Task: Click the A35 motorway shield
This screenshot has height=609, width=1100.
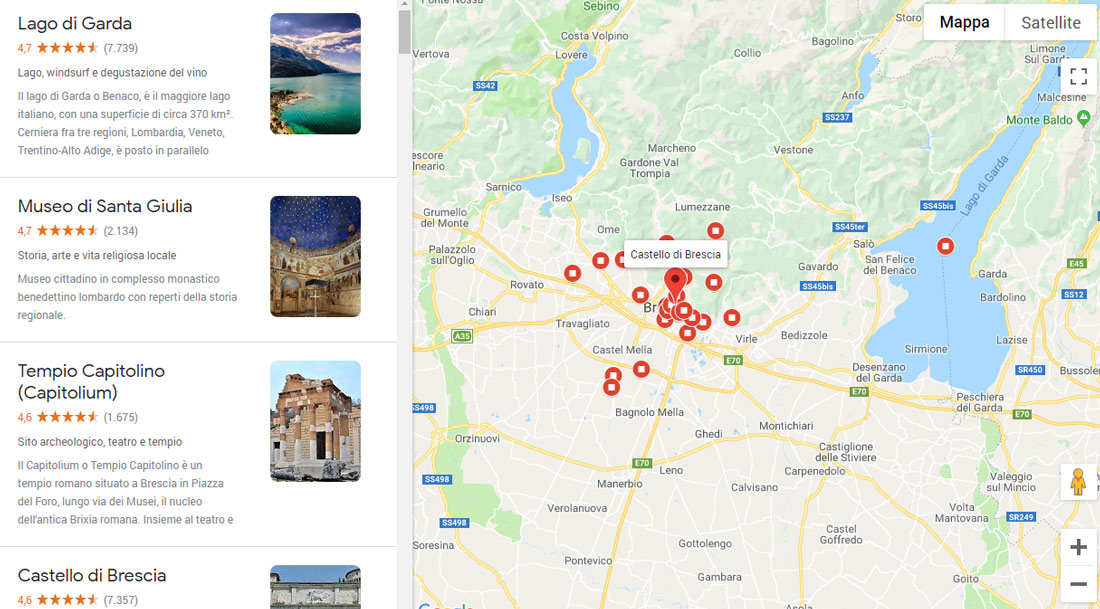Action: pyautogui.click(x=462, y=336)
